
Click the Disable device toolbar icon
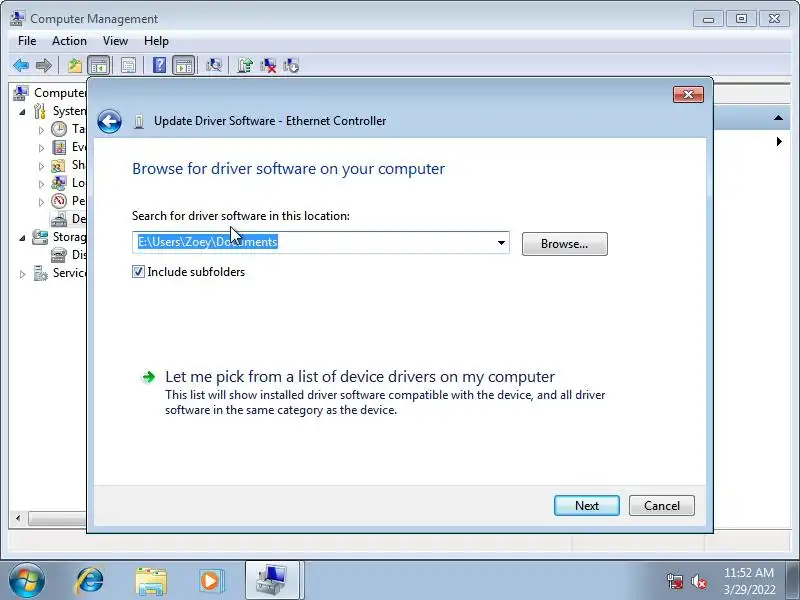click(x=291, y=65)
